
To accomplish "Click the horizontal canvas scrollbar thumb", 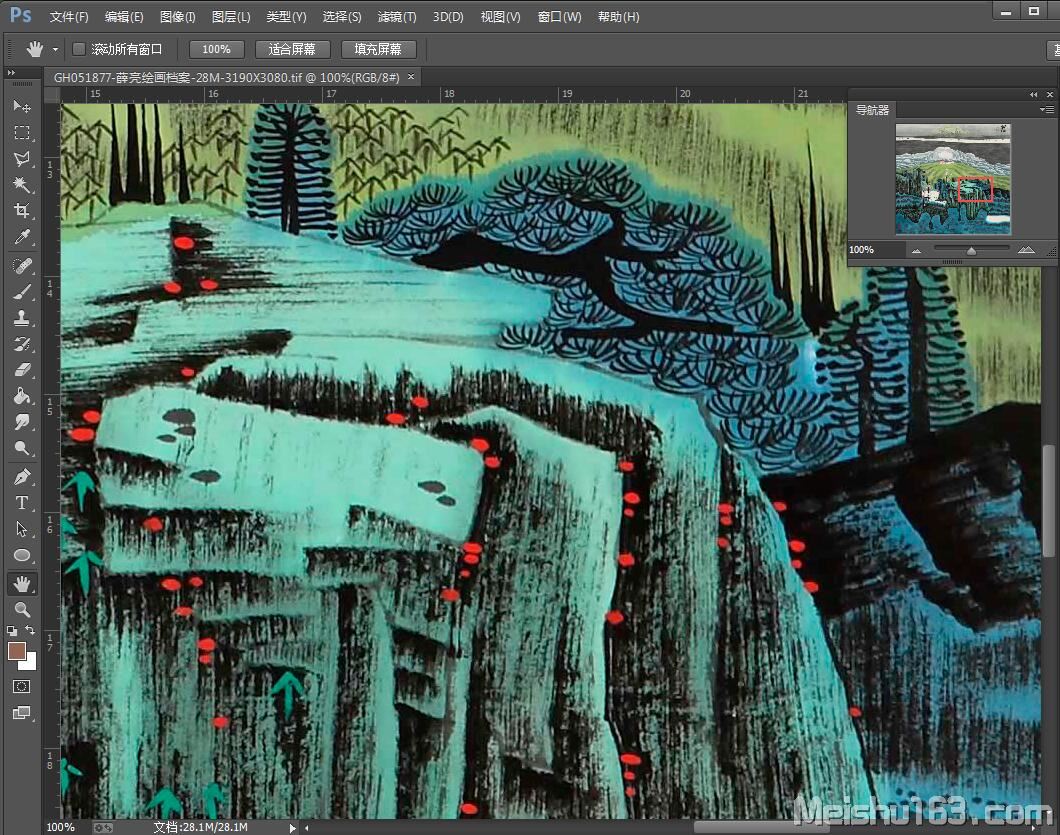I will point(761,828).
